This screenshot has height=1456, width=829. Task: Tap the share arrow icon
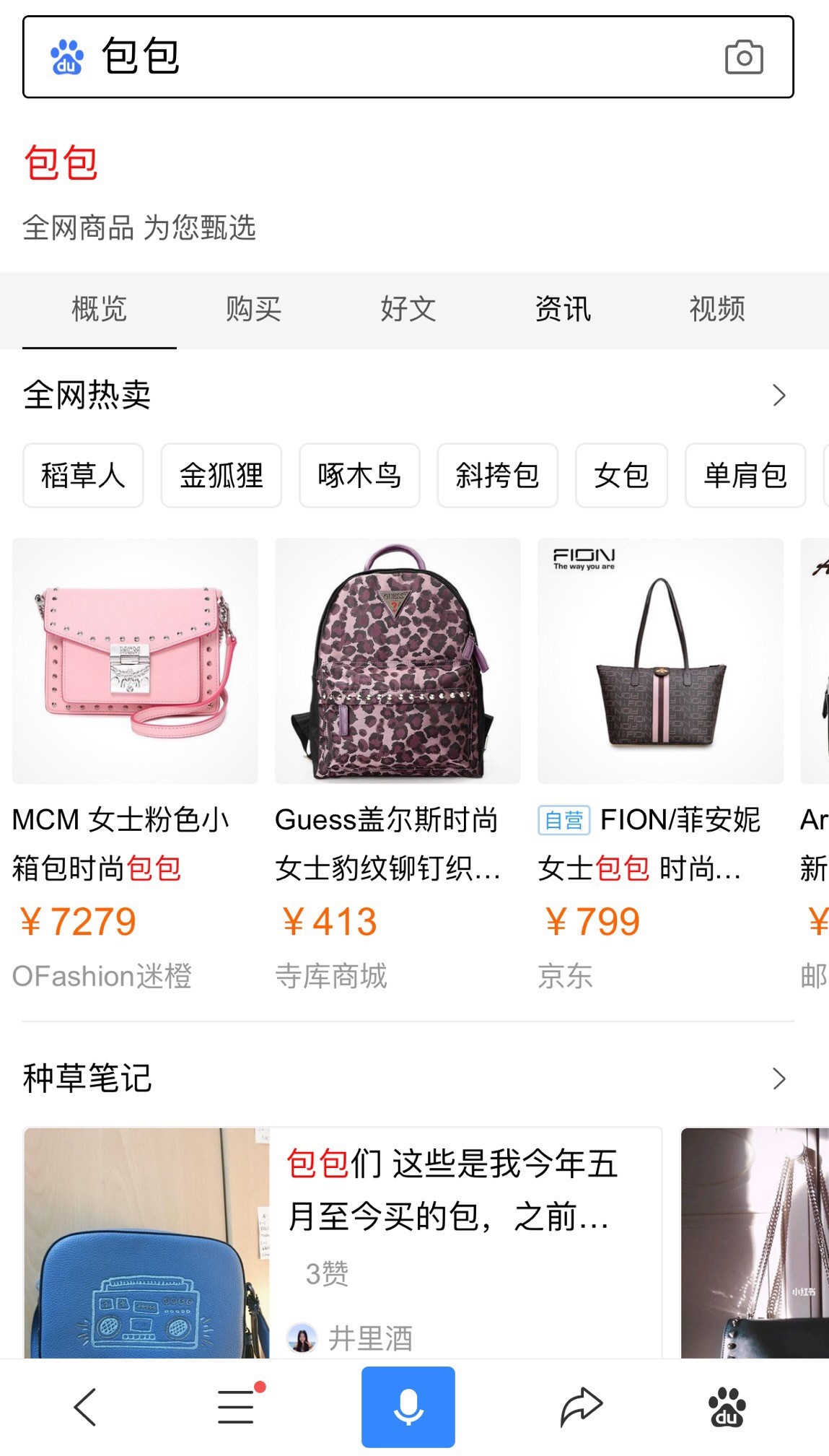pyautogui.click(x=581, y=1407)
